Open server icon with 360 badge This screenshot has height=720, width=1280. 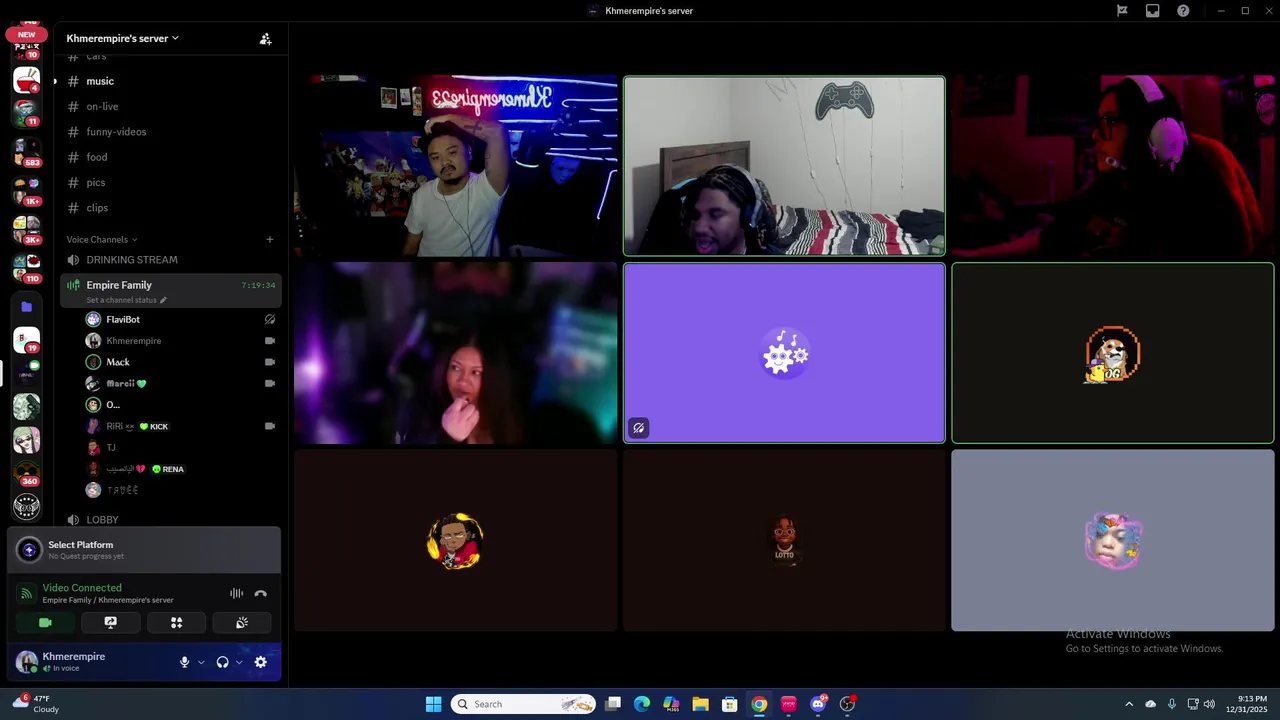click(27, 474)
